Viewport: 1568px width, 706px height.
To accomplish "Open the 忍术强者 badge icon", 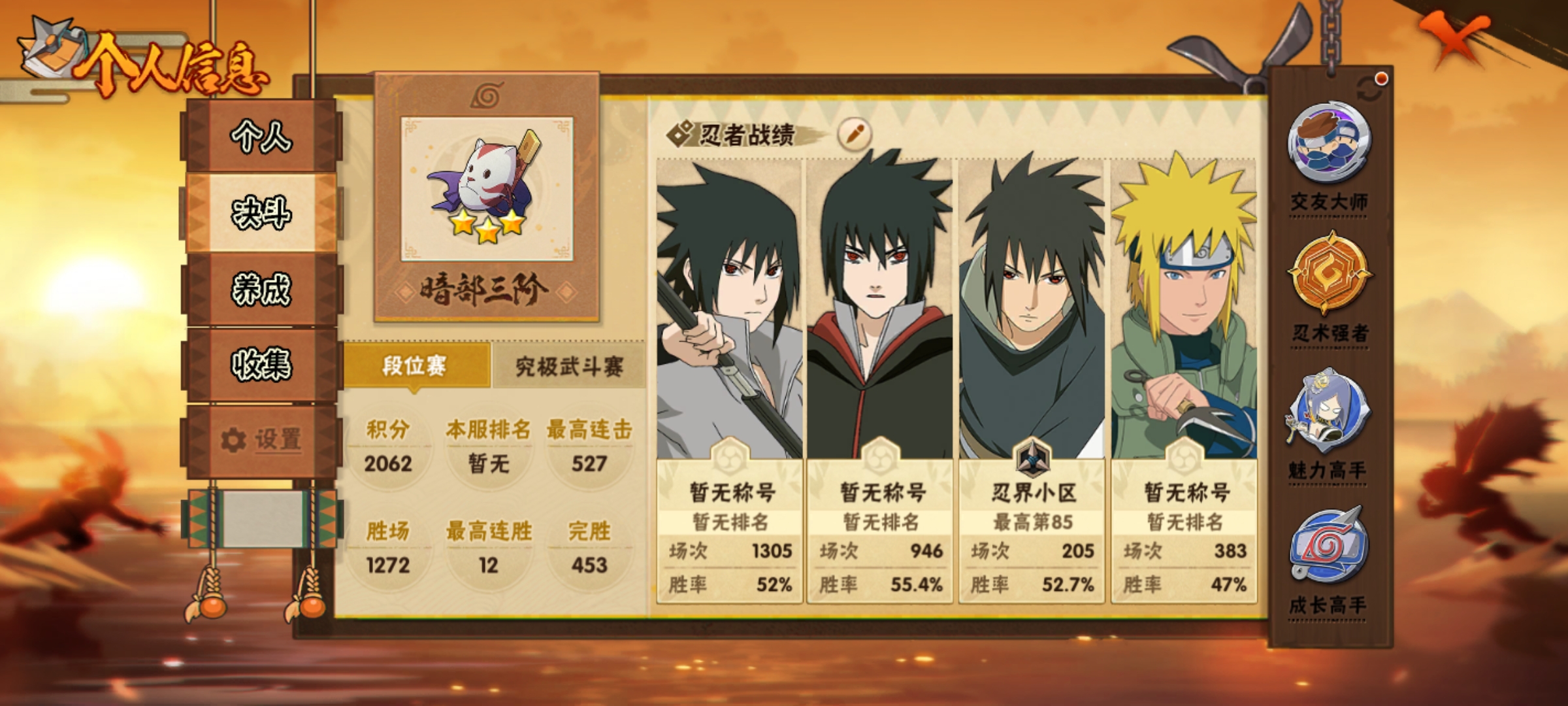I will 1329,272.
